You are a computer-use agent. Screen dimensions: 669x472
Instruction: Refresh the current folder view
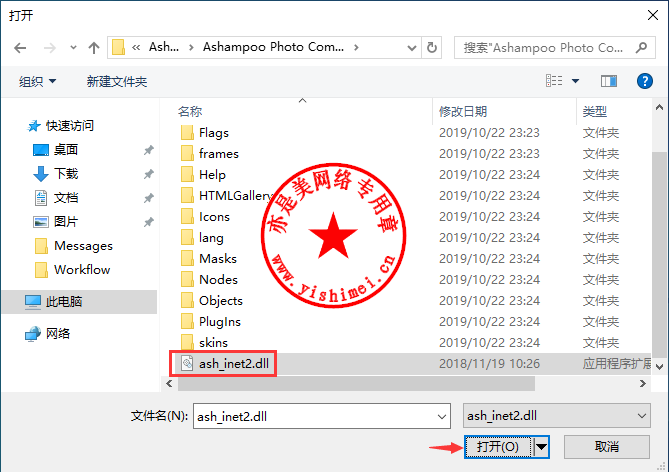[x=432, y=47]
